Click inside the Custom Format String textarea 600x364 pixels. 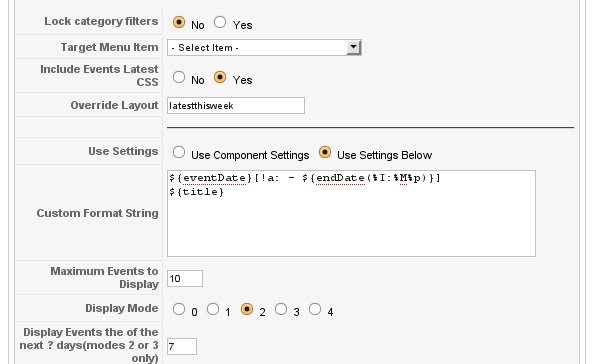[x=351, y=214]
